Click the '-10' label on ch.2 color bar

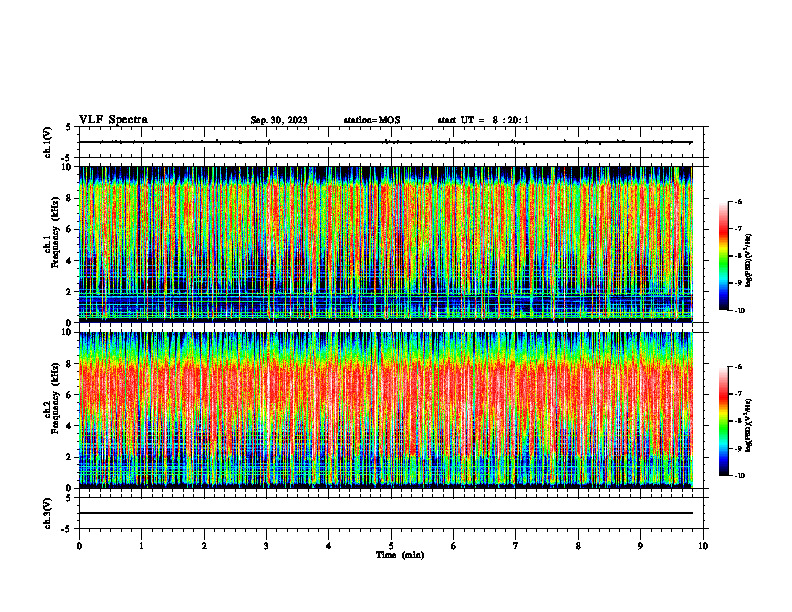pyautogui.click(x=740, y=476)
